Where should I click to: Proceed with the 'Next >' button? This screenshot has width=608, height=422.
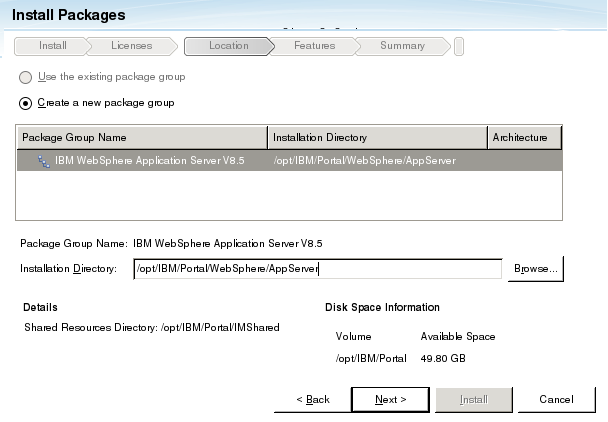pyautogui.click(x=390, y=399)
